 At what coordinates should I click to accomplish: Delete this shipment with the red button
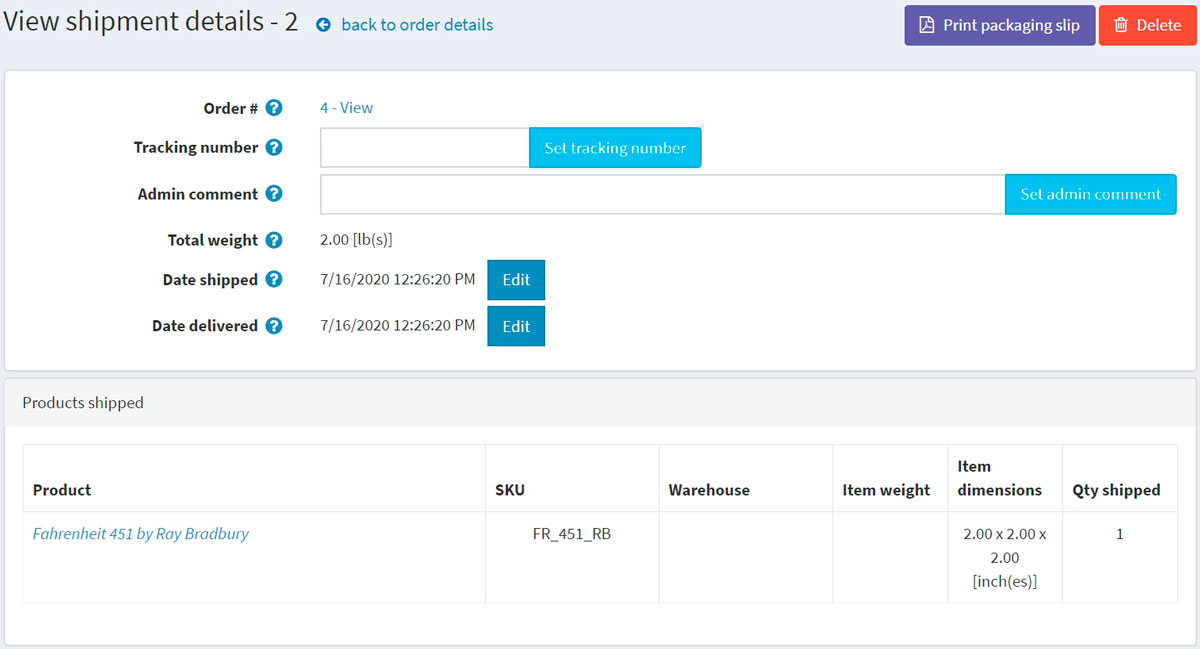1147,25
